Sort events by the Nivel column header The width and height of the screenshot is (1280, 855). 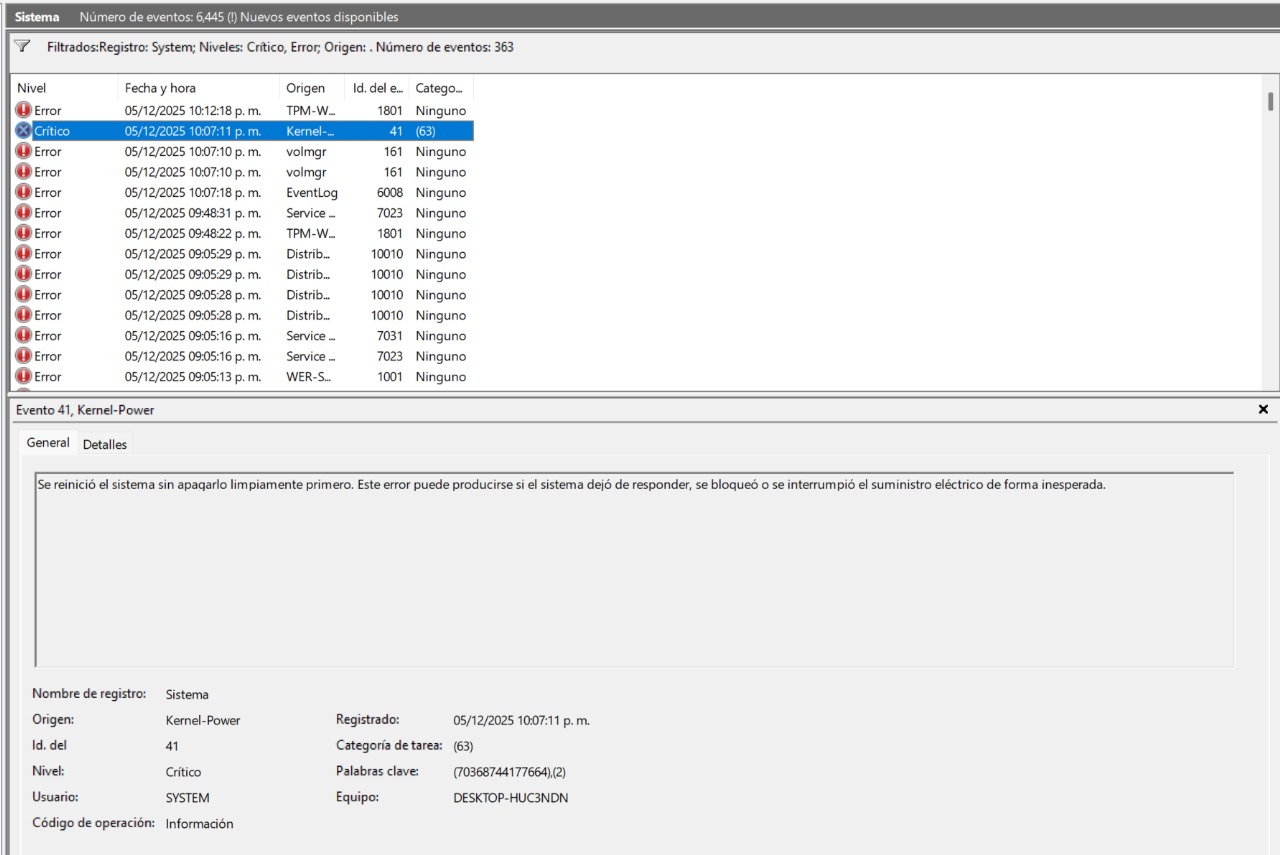pyautogui.click(x=64, y=88)
